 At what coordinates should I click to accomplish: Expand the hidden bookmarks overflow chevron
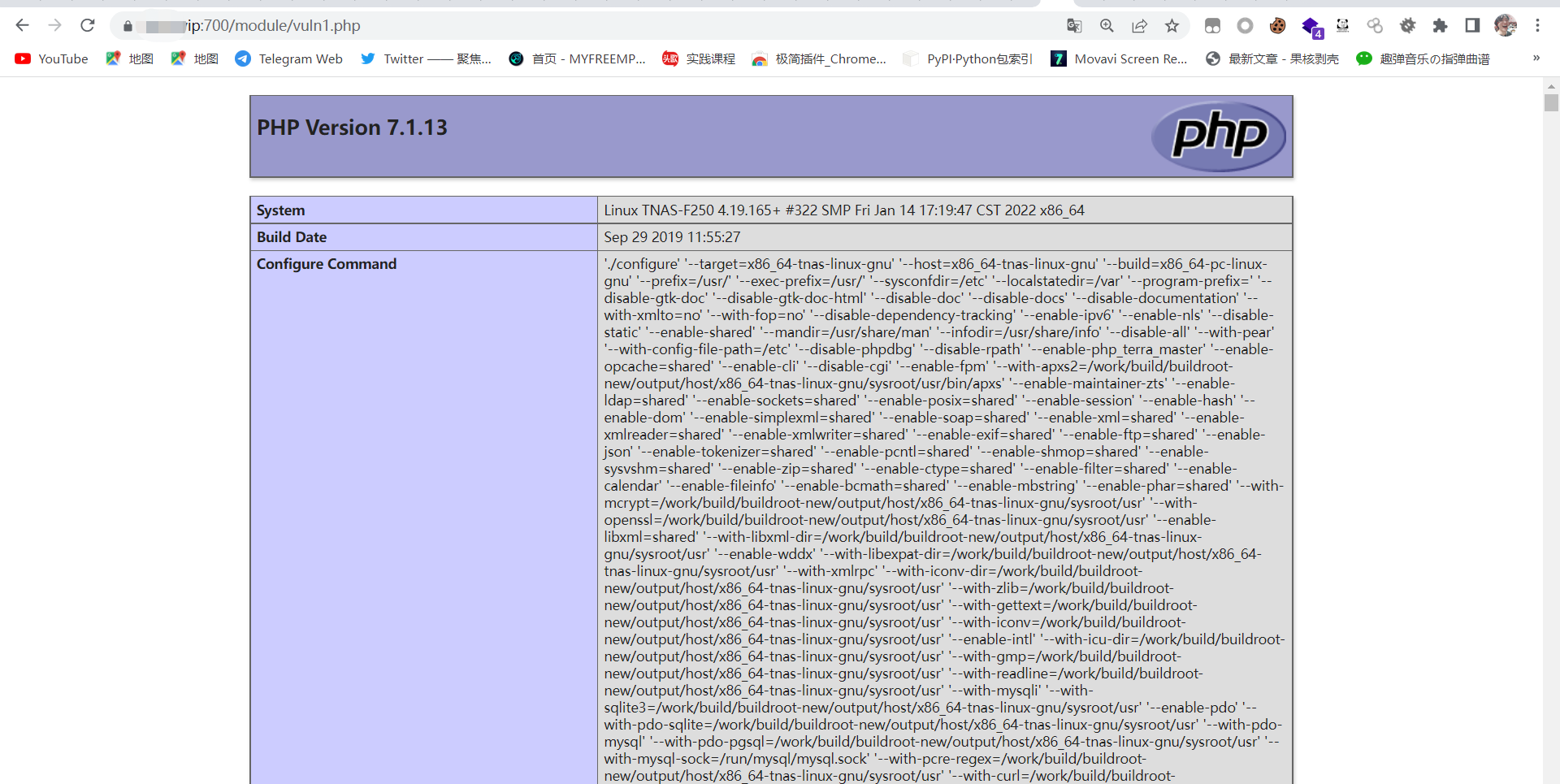[1536, 58]
